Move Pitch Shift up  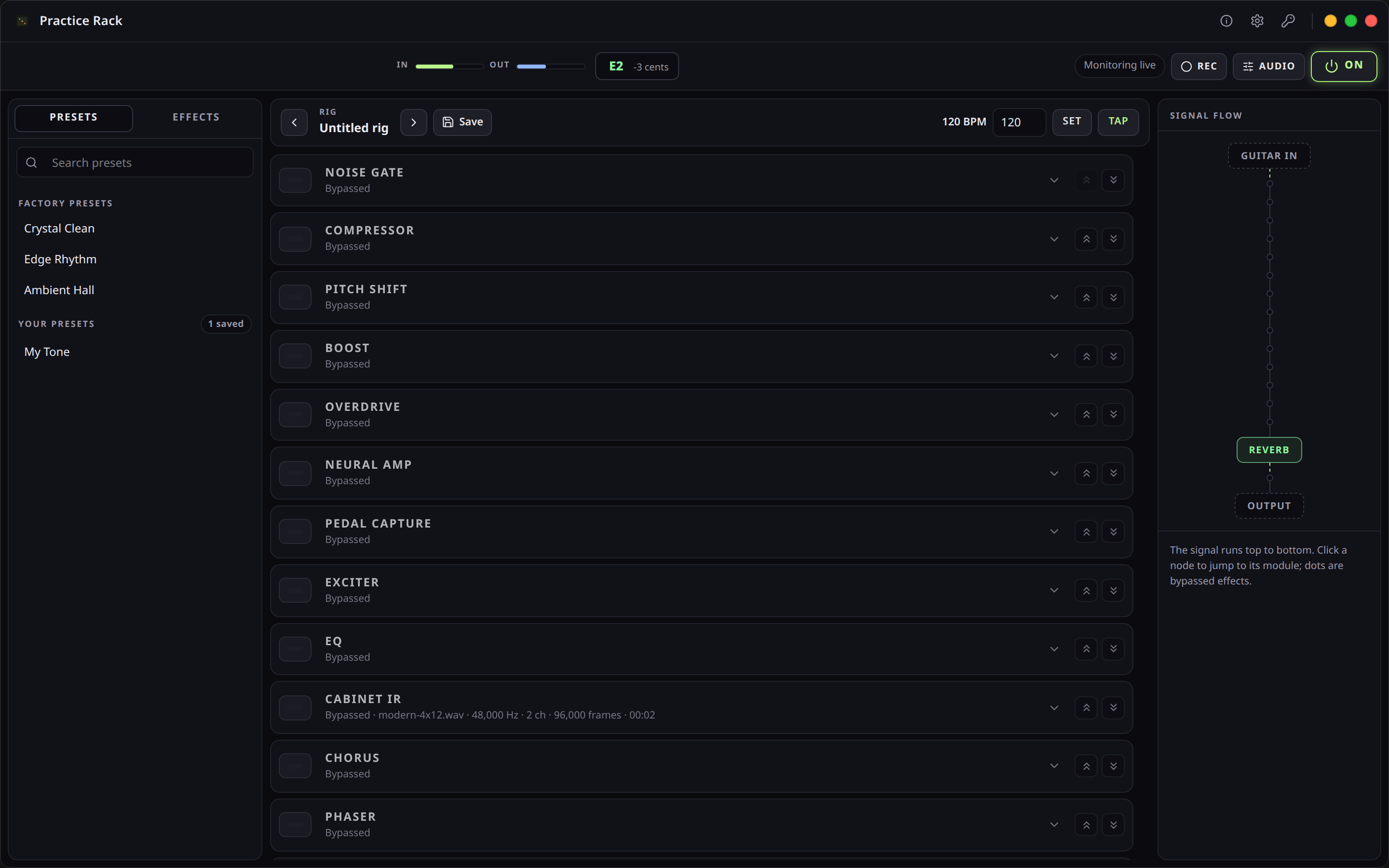click(x=1086, y=298)
